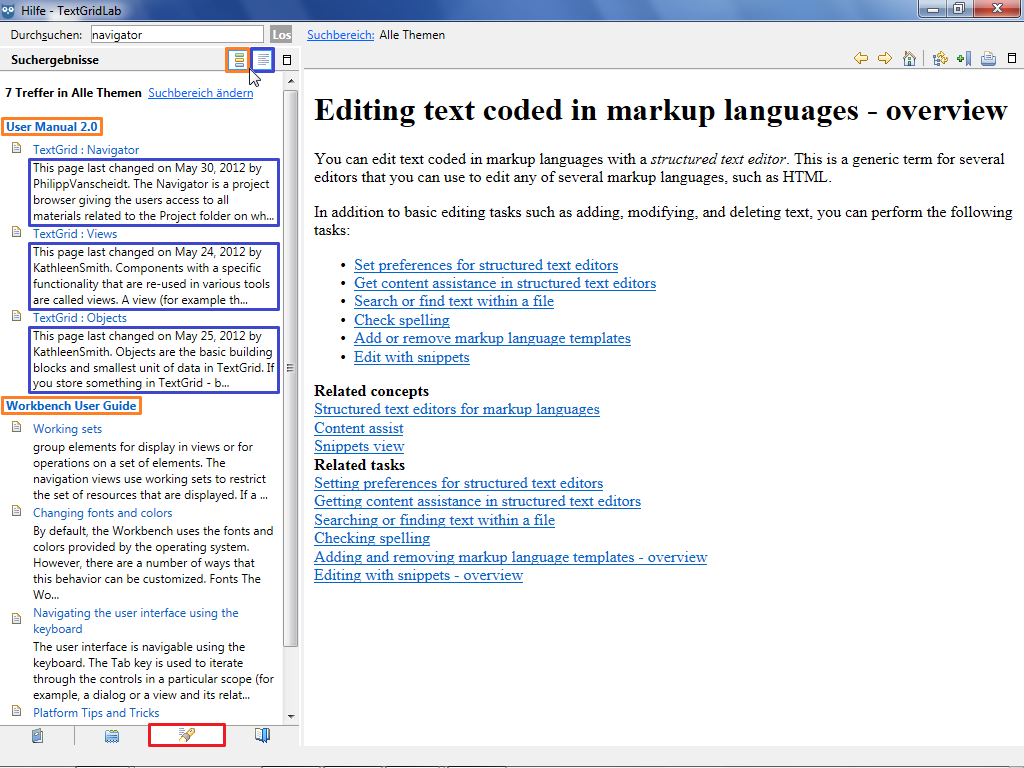Collapse the Workbench User Guide category
The image size is (1024, 768).
point(71,406)
